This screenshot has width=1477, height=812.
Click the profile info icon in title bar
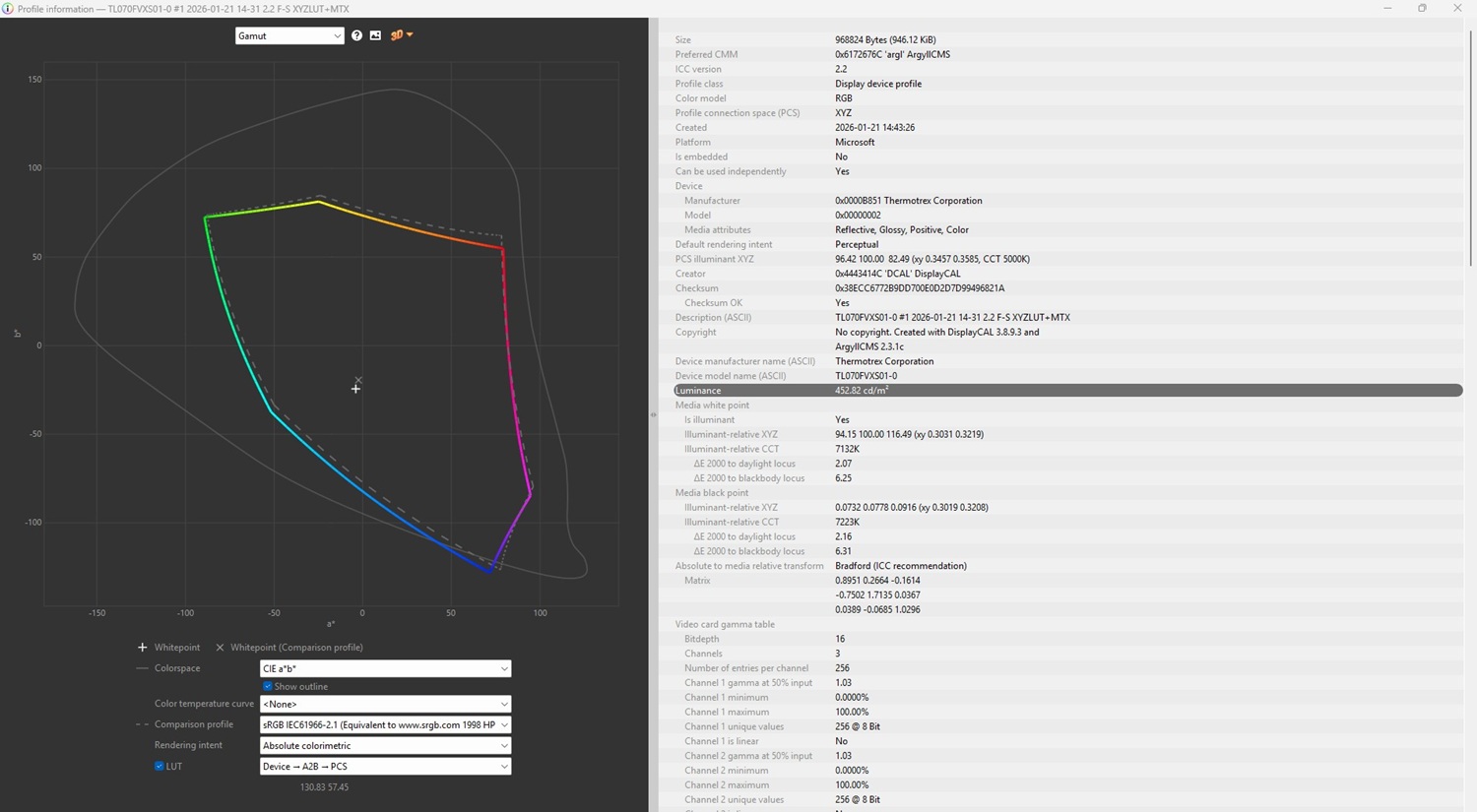8,9
